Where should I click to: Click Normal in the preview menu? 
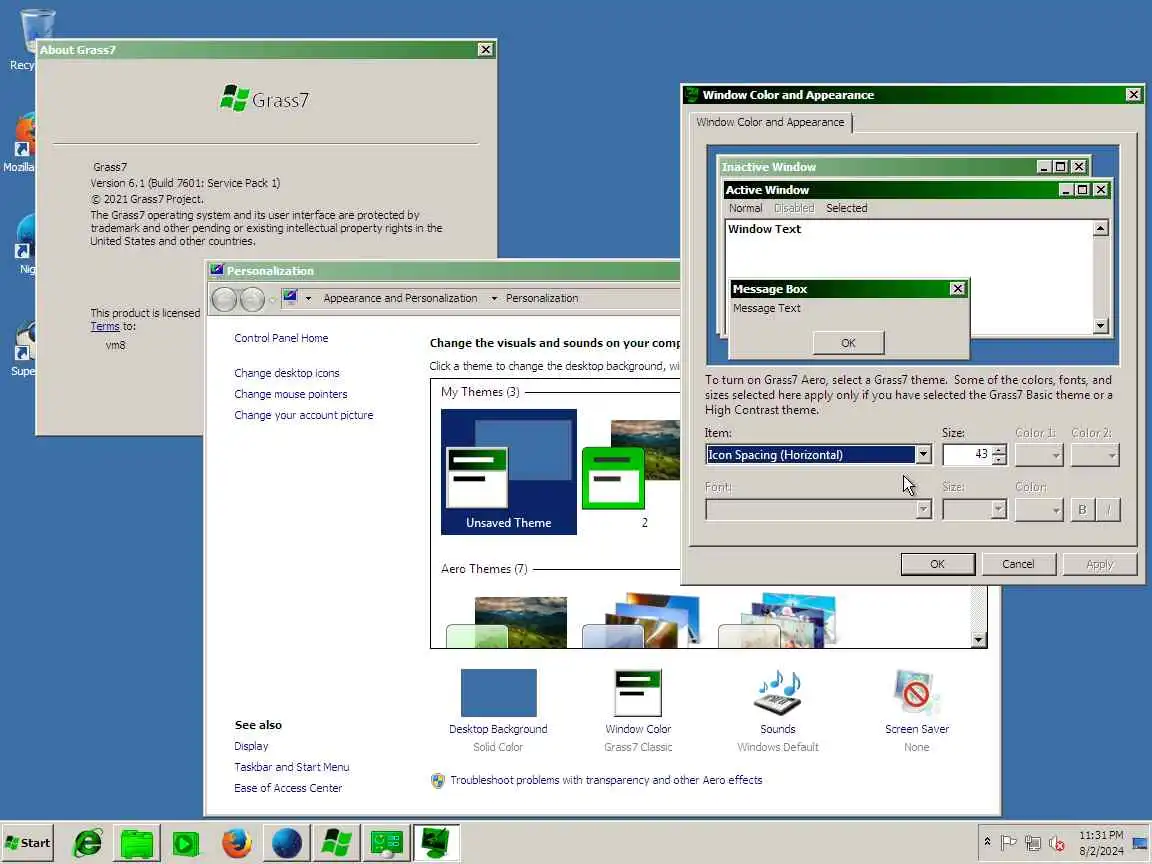coord(745,208)
